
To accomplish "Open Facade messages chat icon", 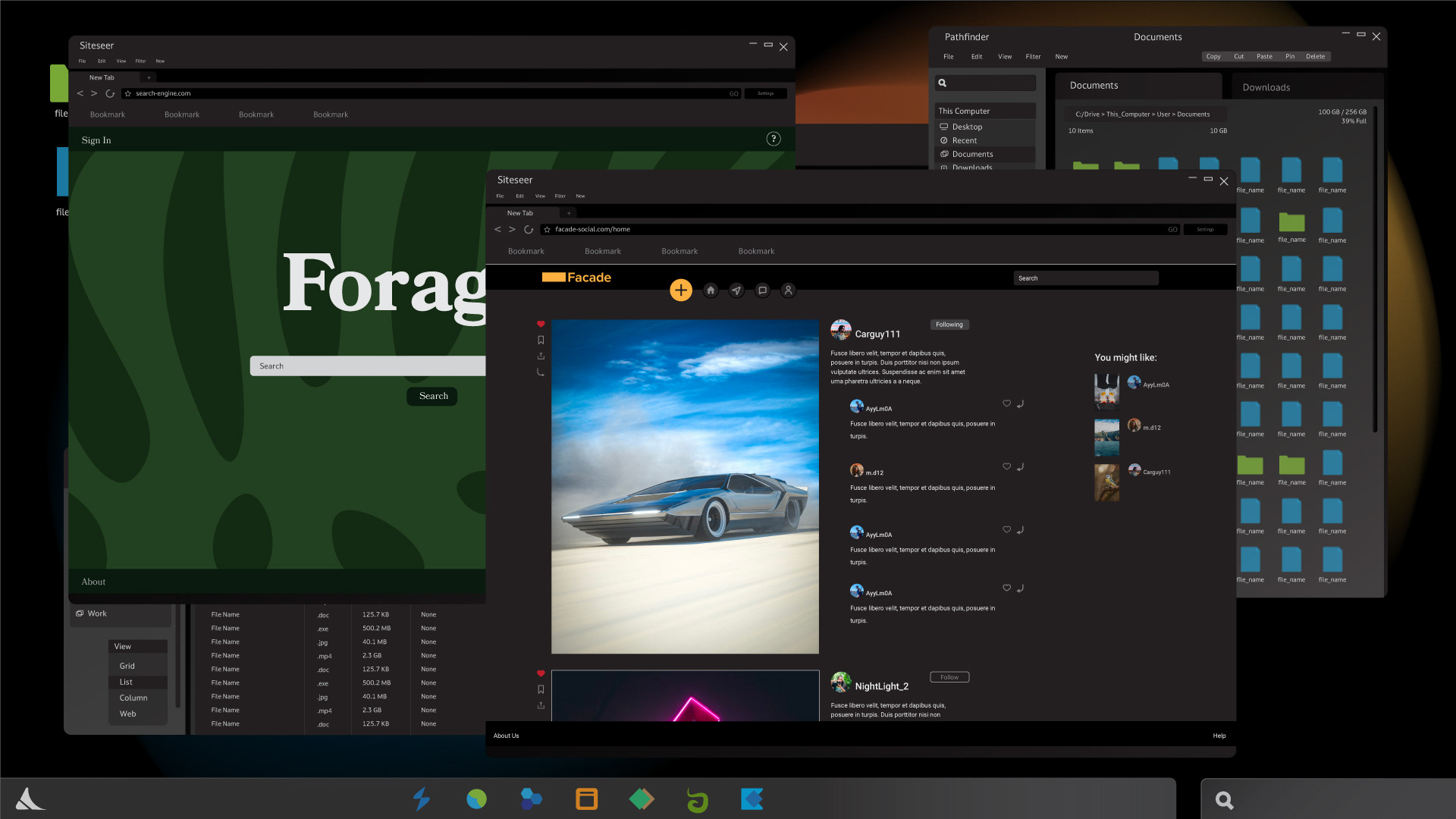I will pyautogui.click(x=762, y=290).
